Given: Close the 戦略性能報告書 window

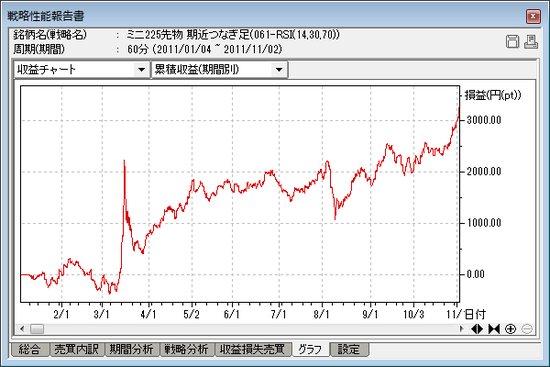Looking at the screenshot, I should coord(533,16).
